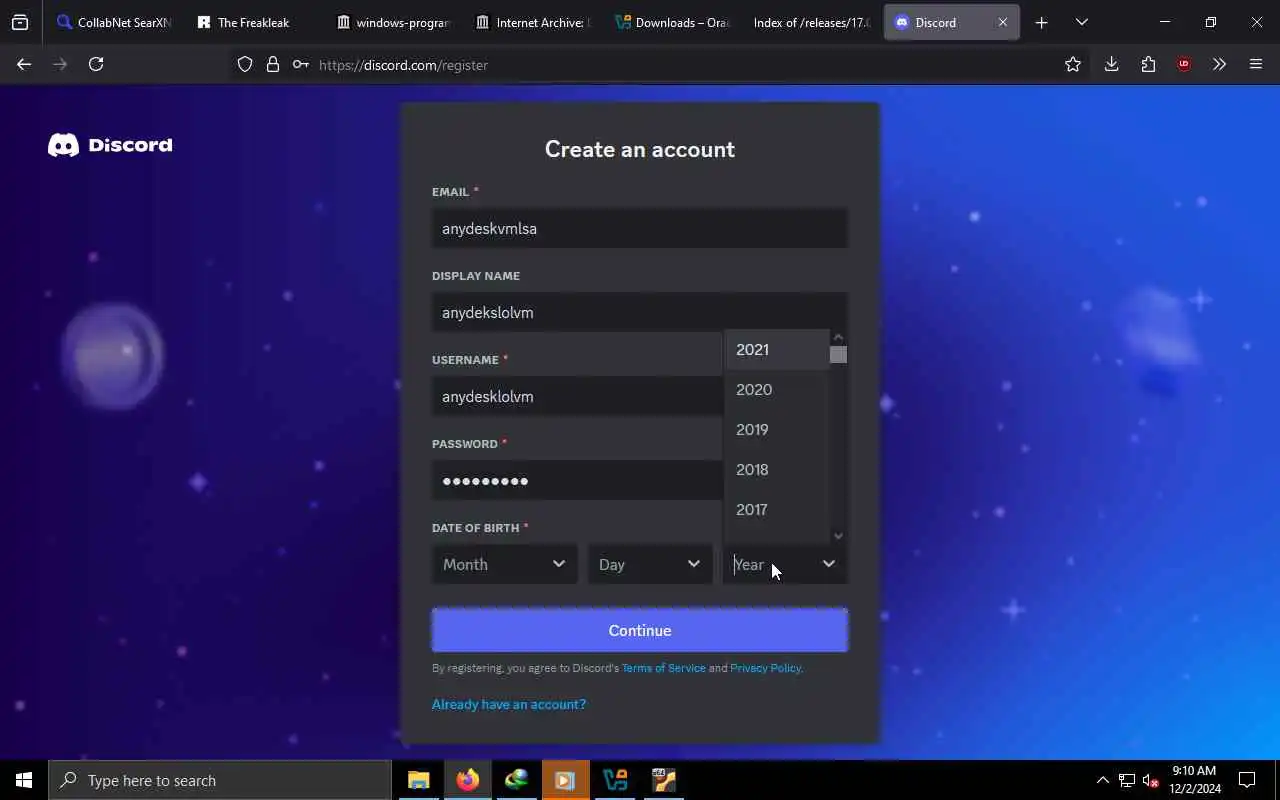Bookmark this page with the star icon
Screen dimensions: 1280x800
[x=1073, y=64]
